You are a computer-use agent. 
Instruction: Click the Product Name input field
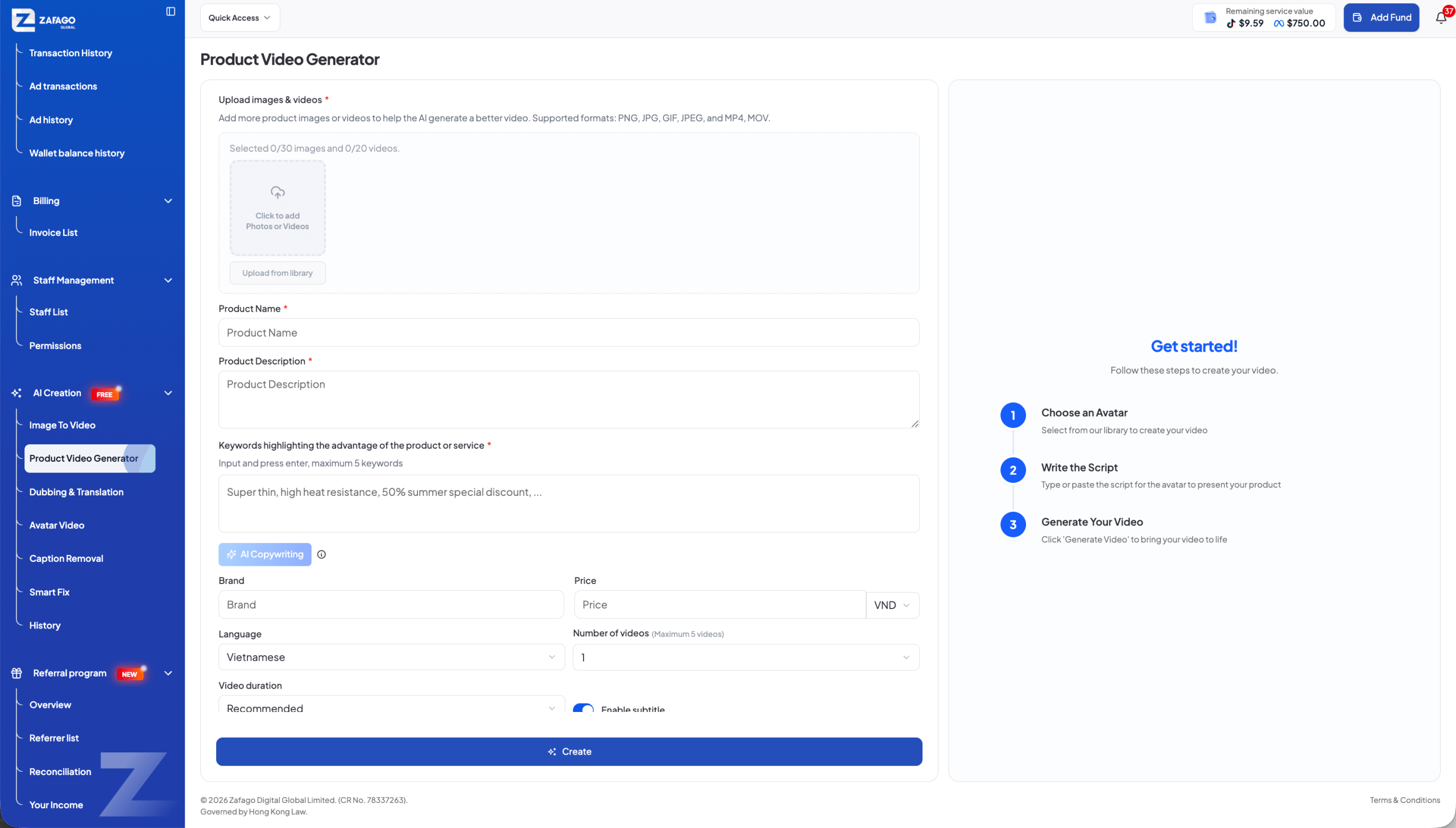coord(569,333)
